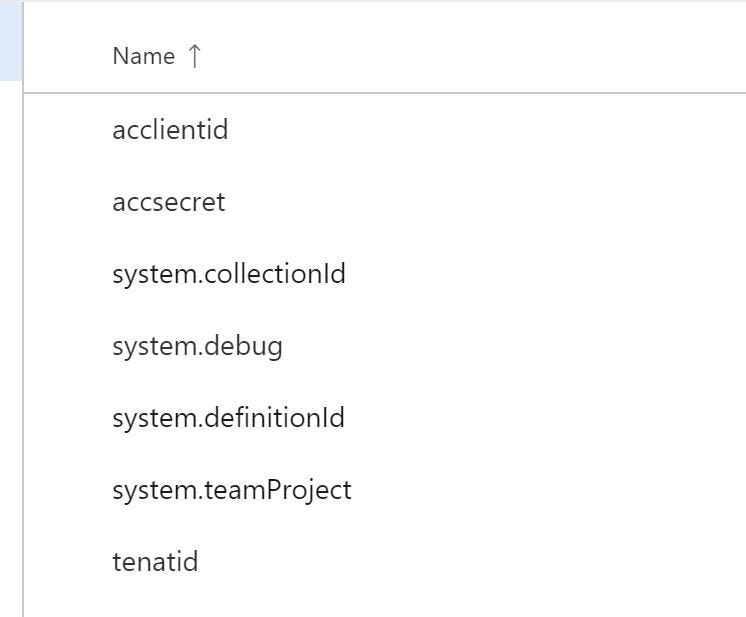
Task: Reverse sort order using the up arrow
Action: pos(194,56)
